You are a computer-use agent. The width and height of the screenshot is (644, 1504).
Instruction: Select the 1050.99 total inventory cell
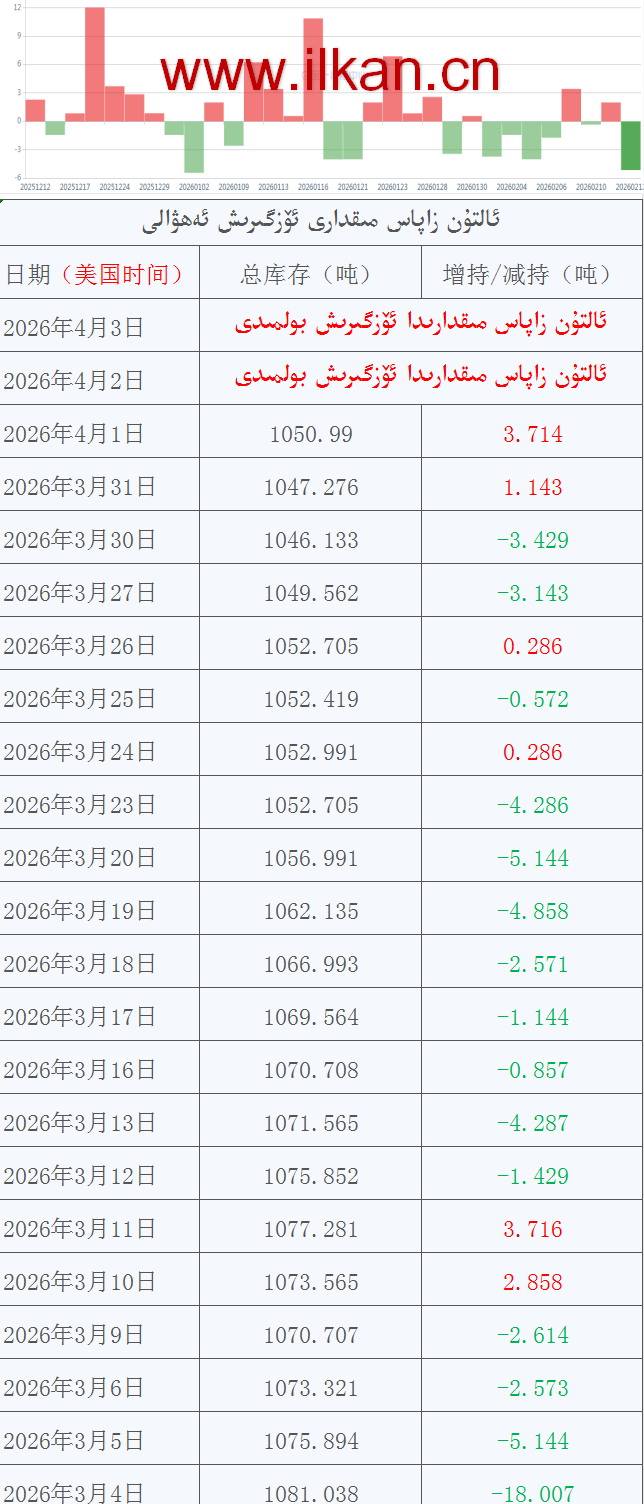[310, 434]
